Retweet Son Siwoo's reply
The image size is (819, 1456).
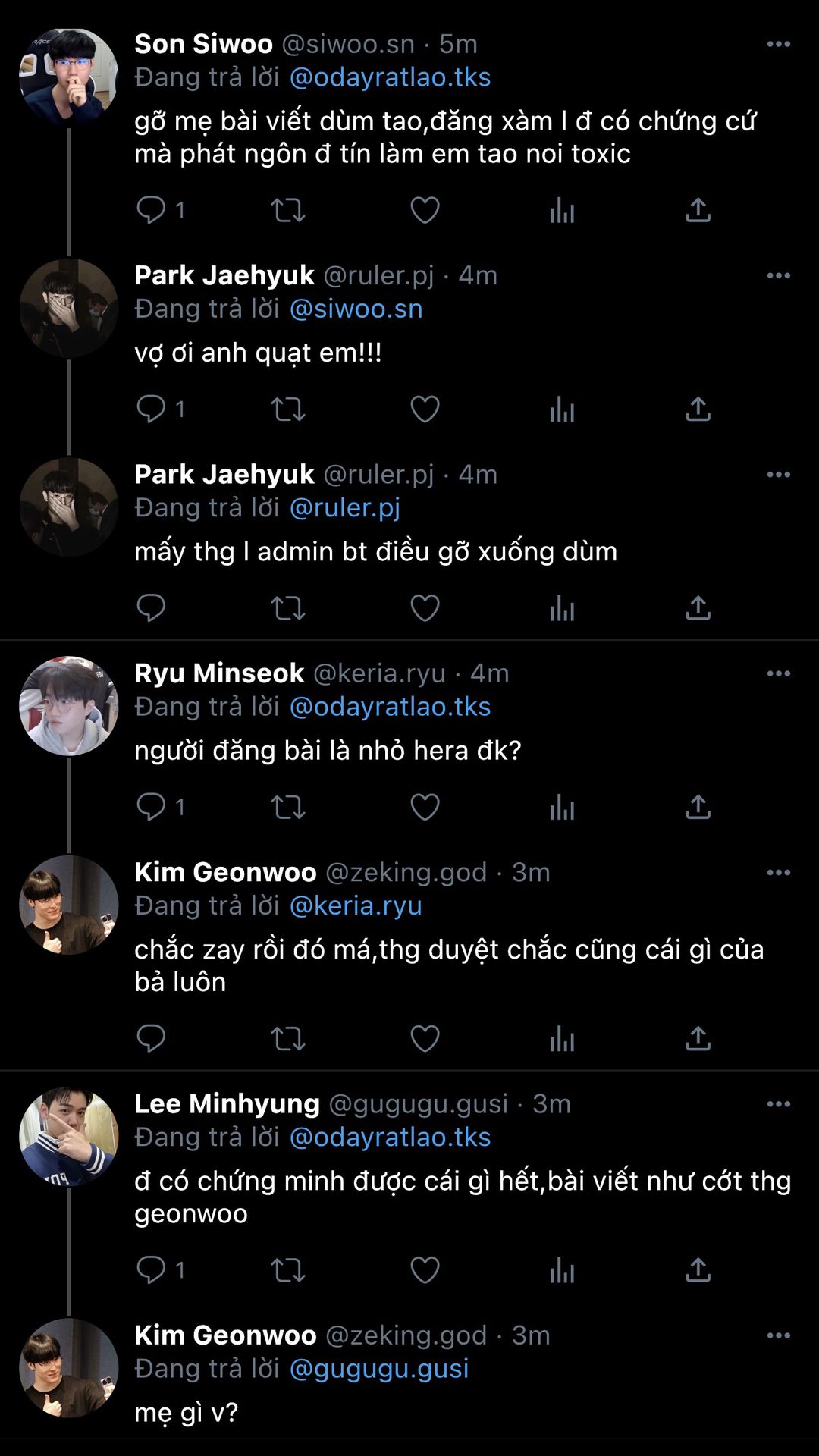click(x=288, y=210)
